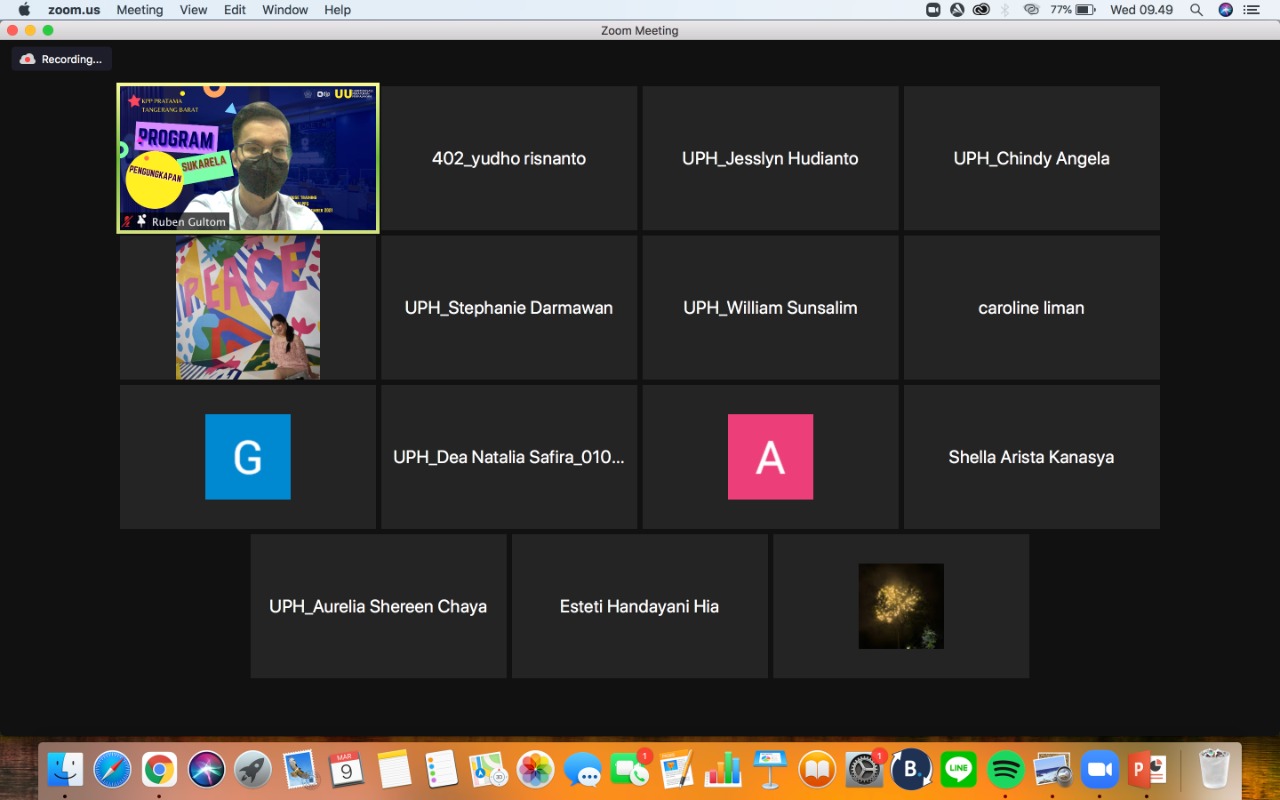Screen dimensions: 1280x800
Task: Select Ruben Gultom's video tile
Action: click(248, 158)
